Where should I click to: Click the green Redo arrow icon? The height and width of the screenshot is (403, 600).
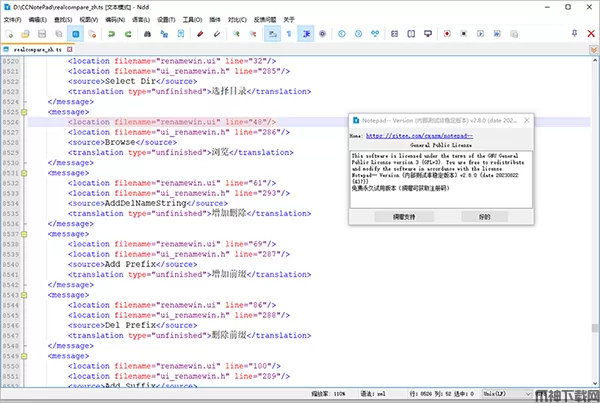(128, 33)
